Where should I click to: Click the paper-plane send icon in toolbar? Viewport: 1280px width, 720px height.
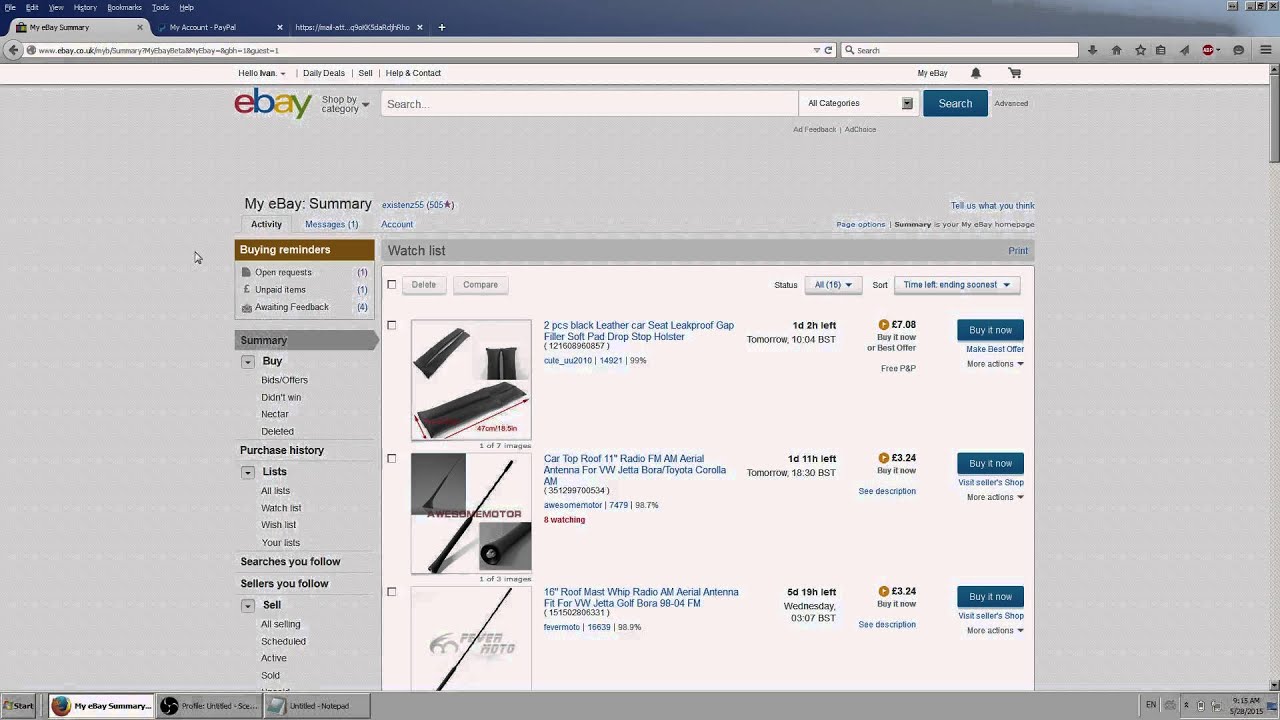(1184, 50)
